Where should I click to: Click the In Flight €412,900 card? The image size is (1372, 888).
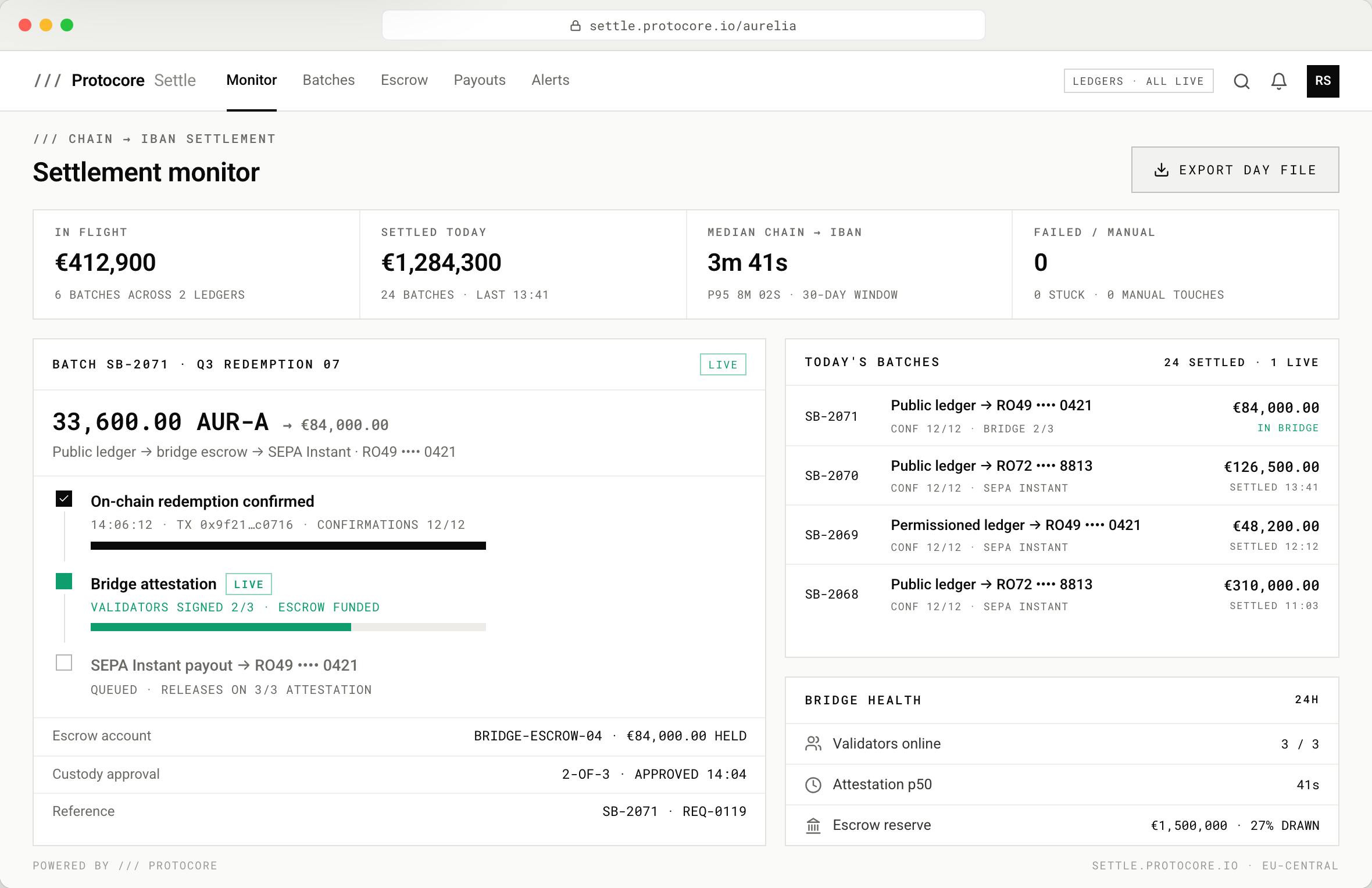(196, 264)
